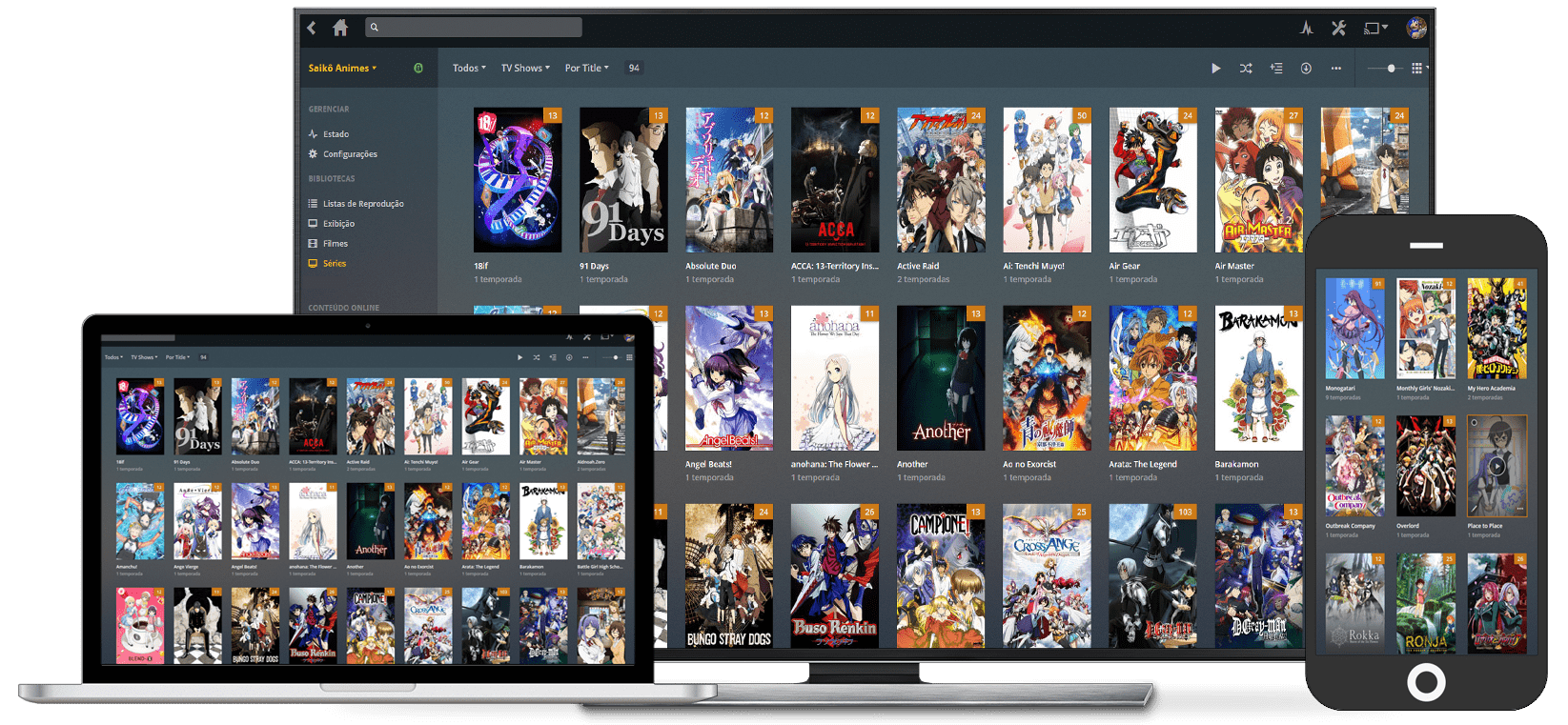The image size is (1568, 725).
Task: Open Configurações in the TV sidebar
Action: [350, 154]
